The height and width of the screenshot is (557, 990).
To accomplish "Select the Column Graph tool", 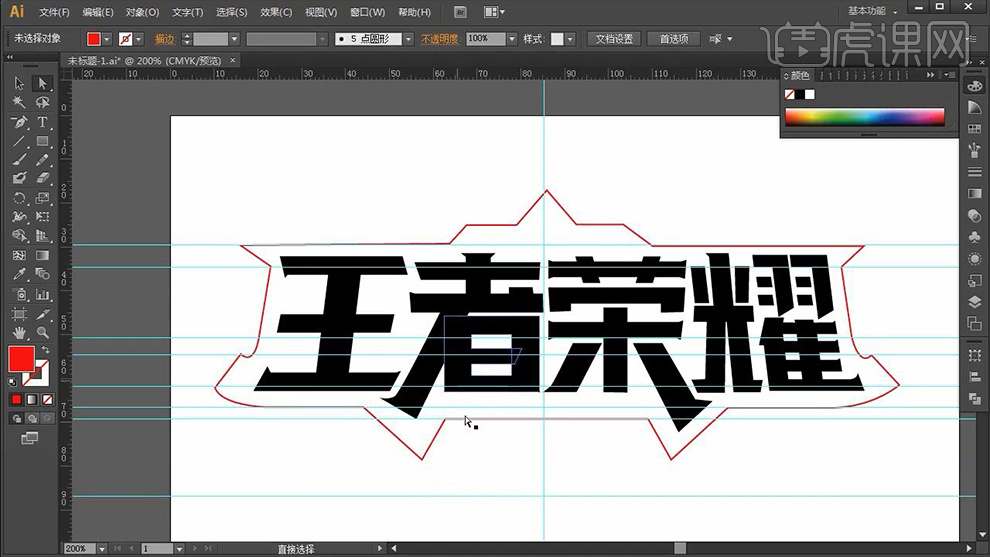I will (x=42, y=294).
